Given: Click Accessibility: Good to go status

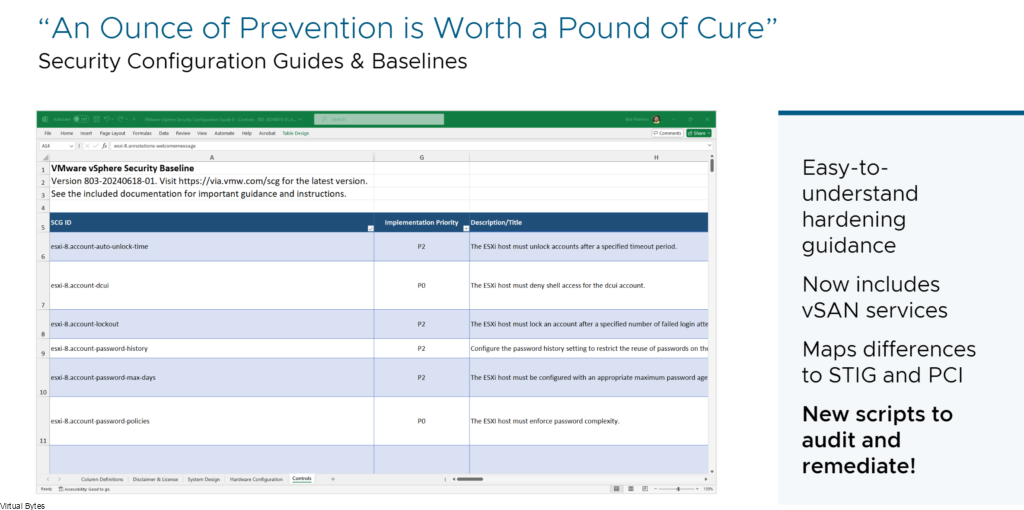Looking at the screenshot, I should click(x=84, y=488).
